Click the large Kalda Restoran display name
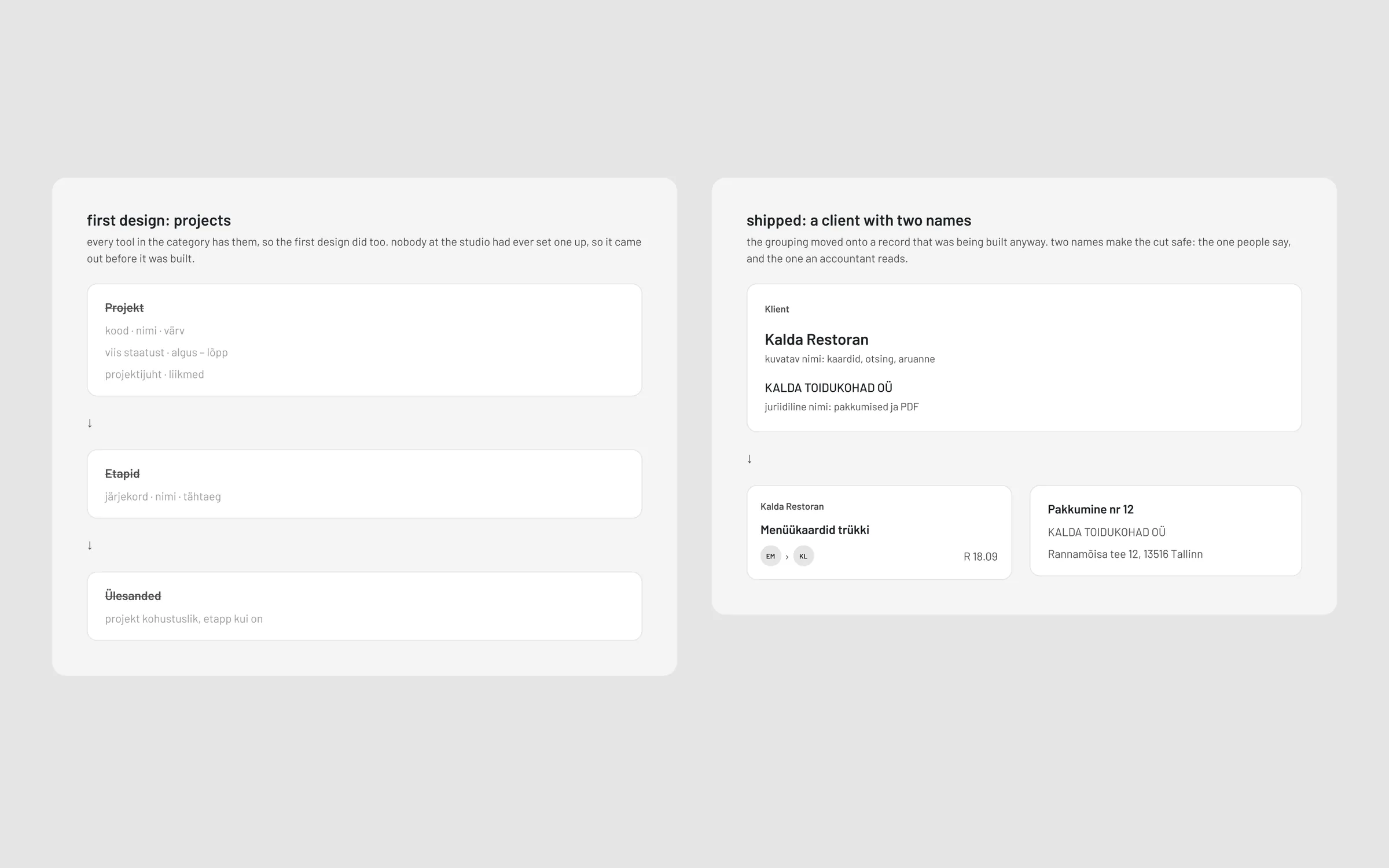Screen dimensions: 1389x868 [x=817, y=339]
